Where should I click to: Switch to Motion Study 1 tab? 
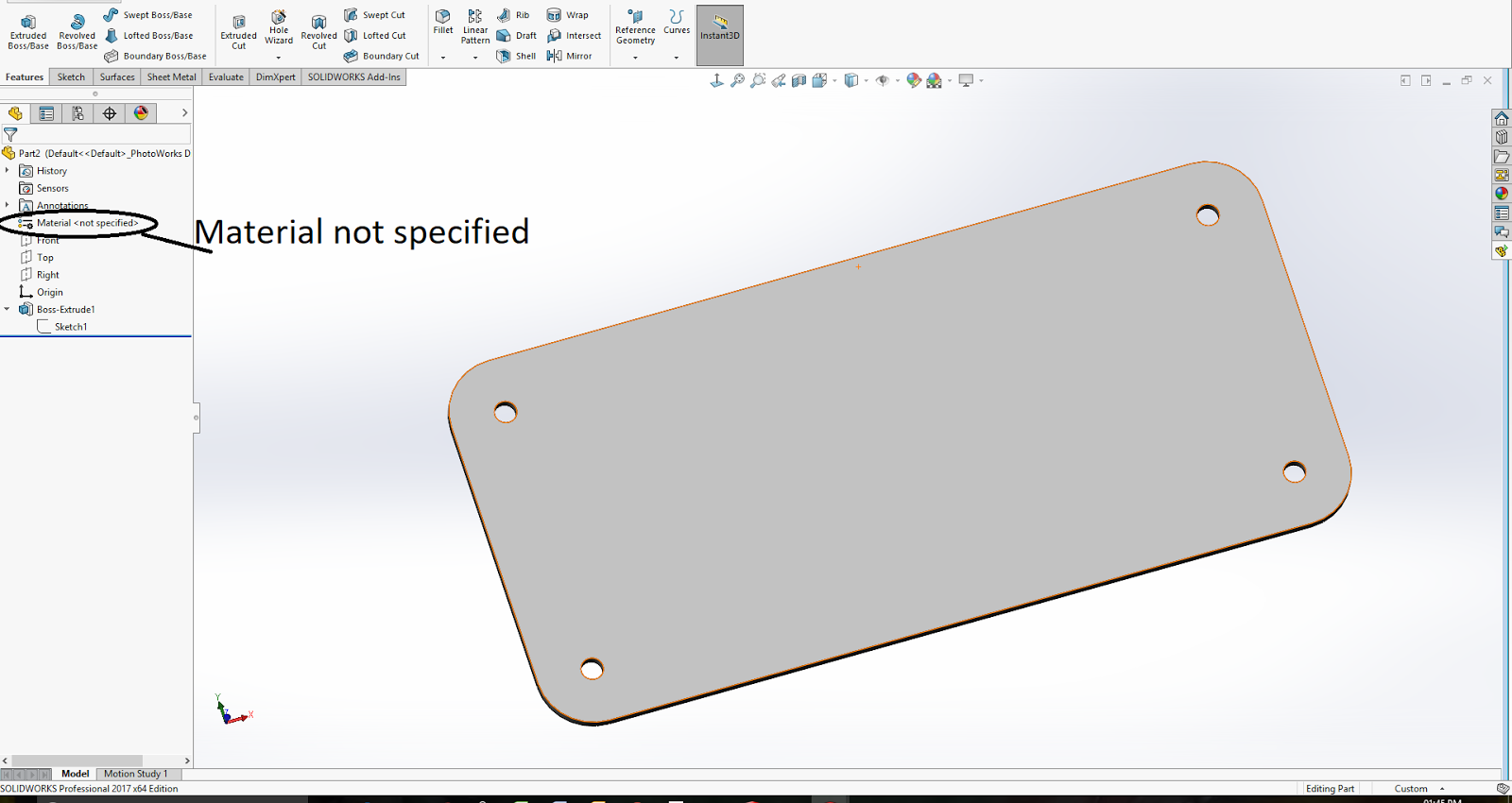click(135, 774)
